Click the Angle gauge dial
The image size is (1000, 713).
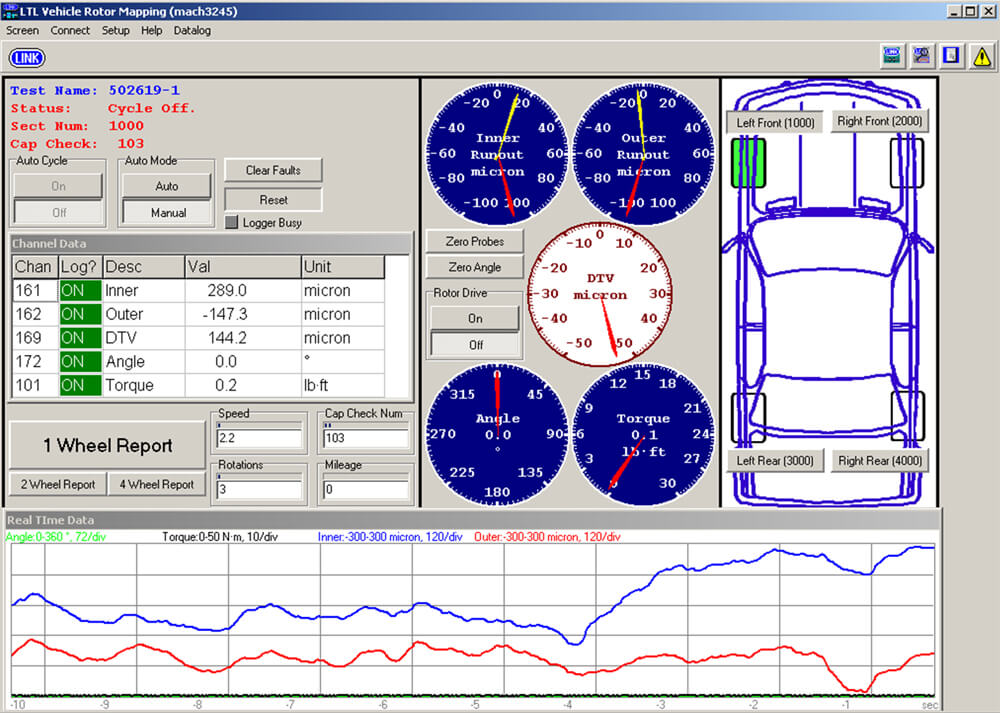[x=497, y=434]
